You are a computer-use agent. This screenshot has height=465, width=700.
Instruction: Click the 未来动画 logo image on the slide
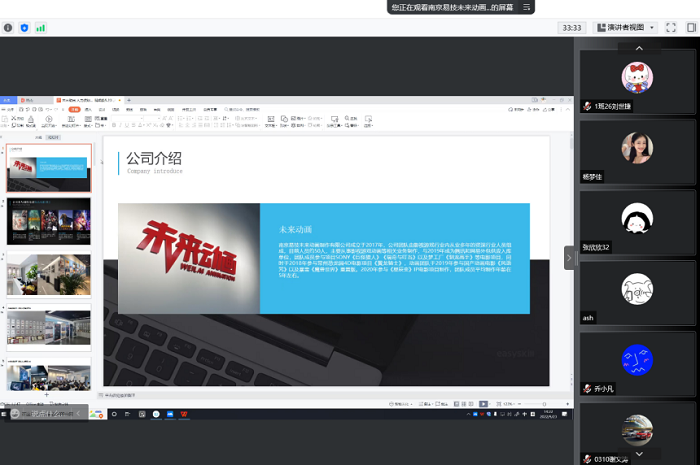tap(188, 258)
